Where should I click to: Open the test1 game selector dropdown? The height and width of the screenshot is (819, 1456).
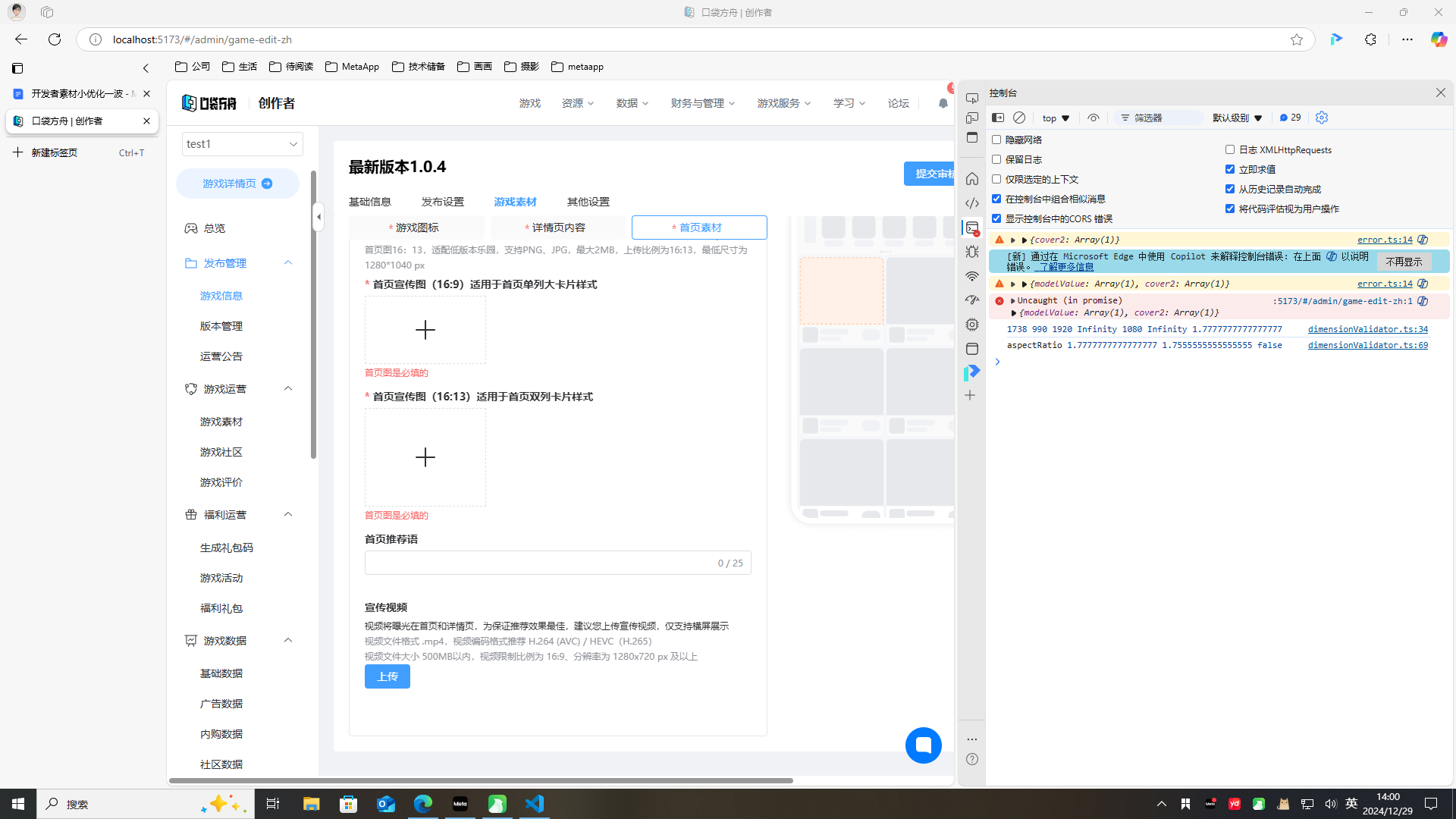point(242,144)
